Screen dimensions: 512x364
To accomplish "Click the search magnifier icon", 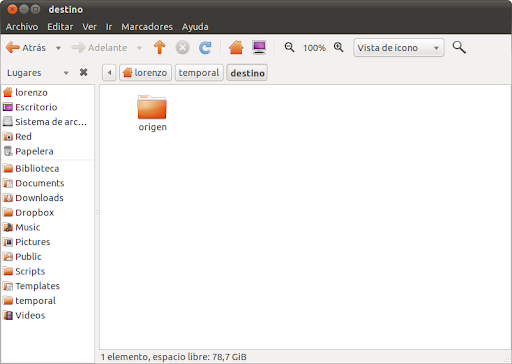I will click(x=459, y=47).
